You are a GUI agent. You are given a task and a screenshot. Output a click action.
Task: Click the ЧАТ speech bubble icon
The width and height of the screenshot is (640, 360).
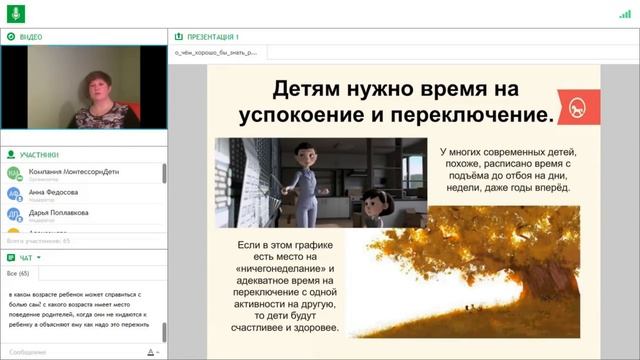pos(11,258)
